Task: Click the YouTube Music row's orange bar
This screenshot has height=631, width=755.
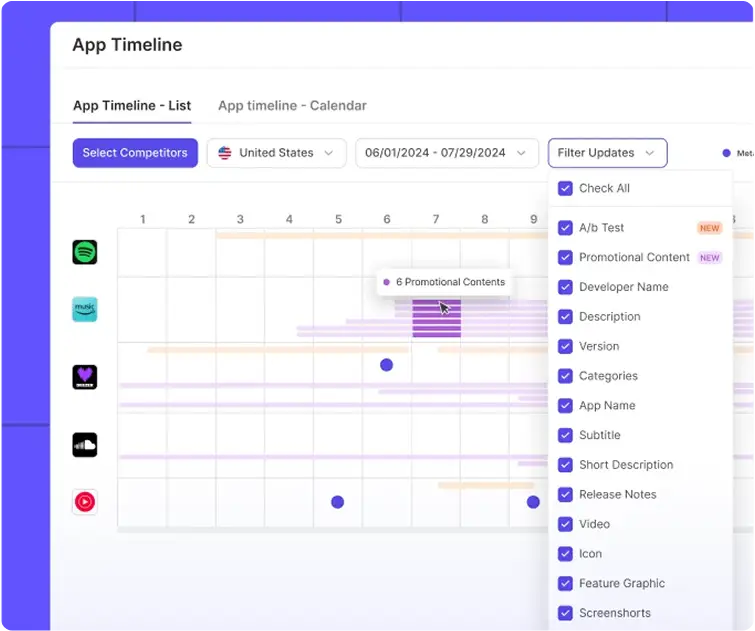Action: pos(486,485)
